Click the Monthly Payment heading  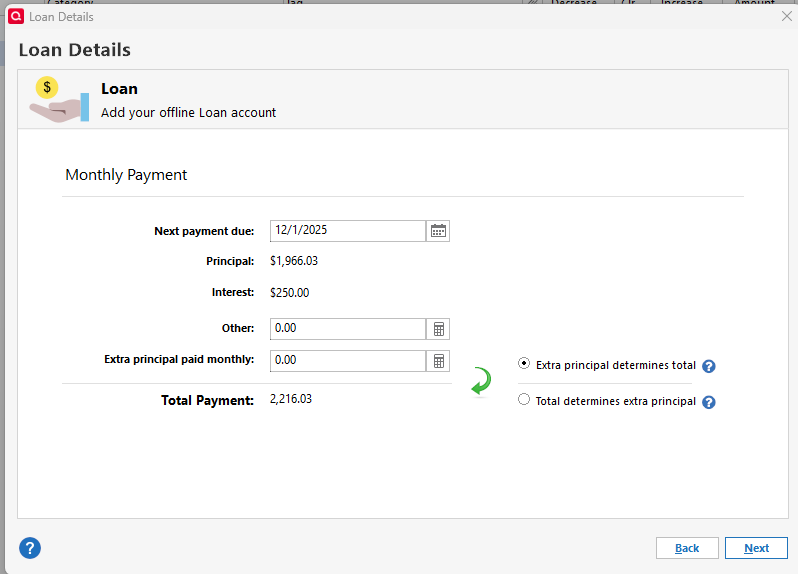click(126, 175)
